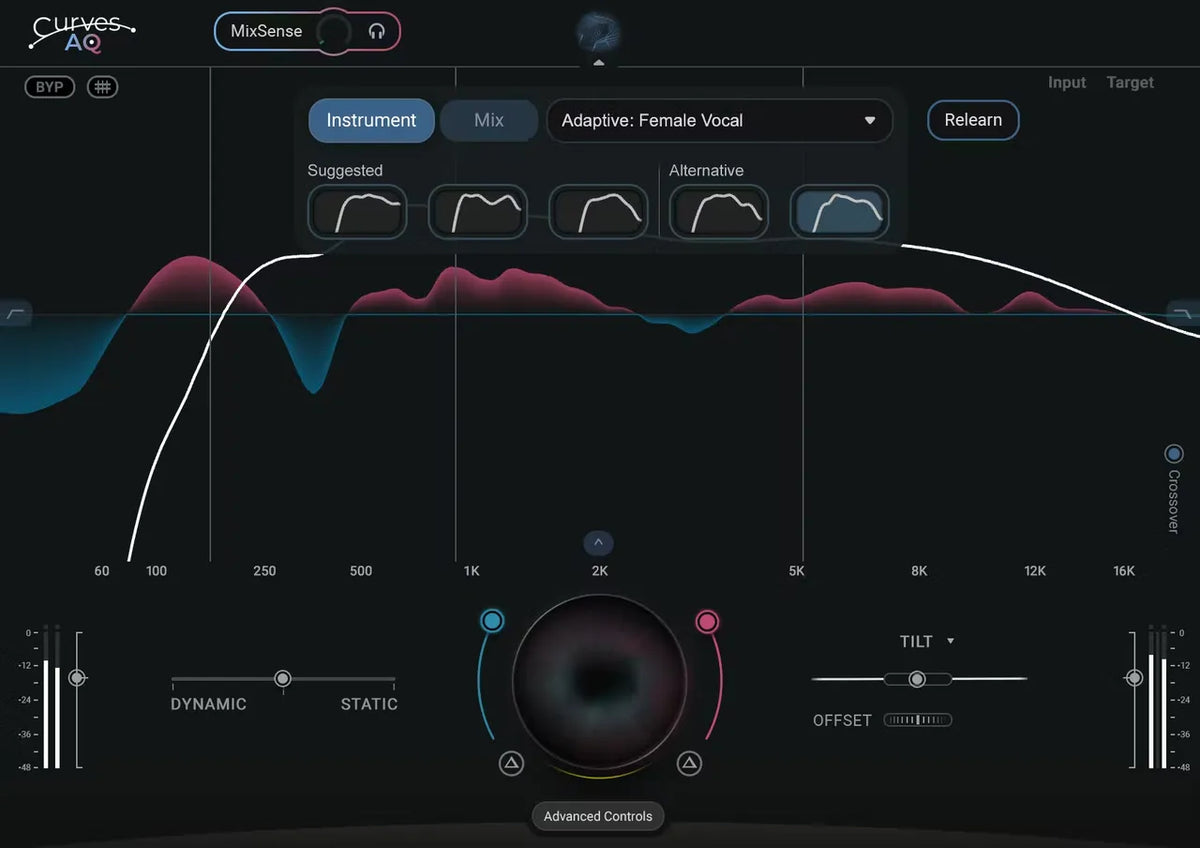Select the high-cut filter icon on right edge
The width and height of the screenshot is (1200, 848).
coord(1182,314)
